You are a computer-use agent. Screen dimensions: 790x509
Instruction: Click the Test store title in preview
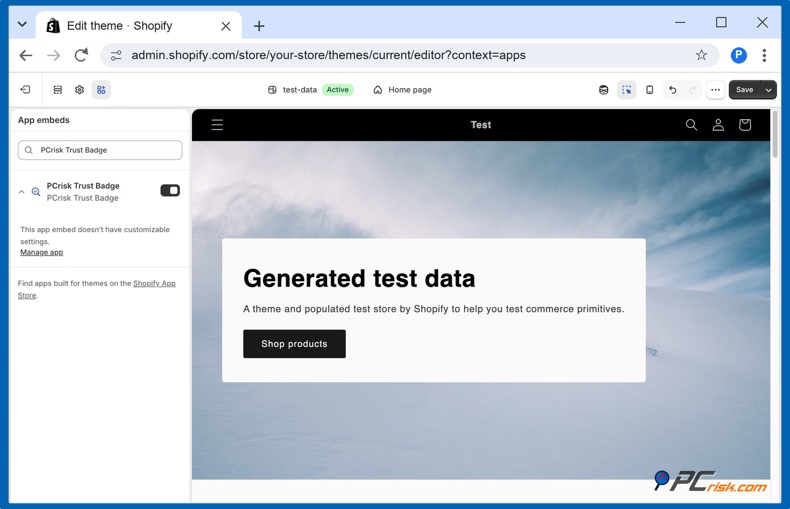(481, 124)
